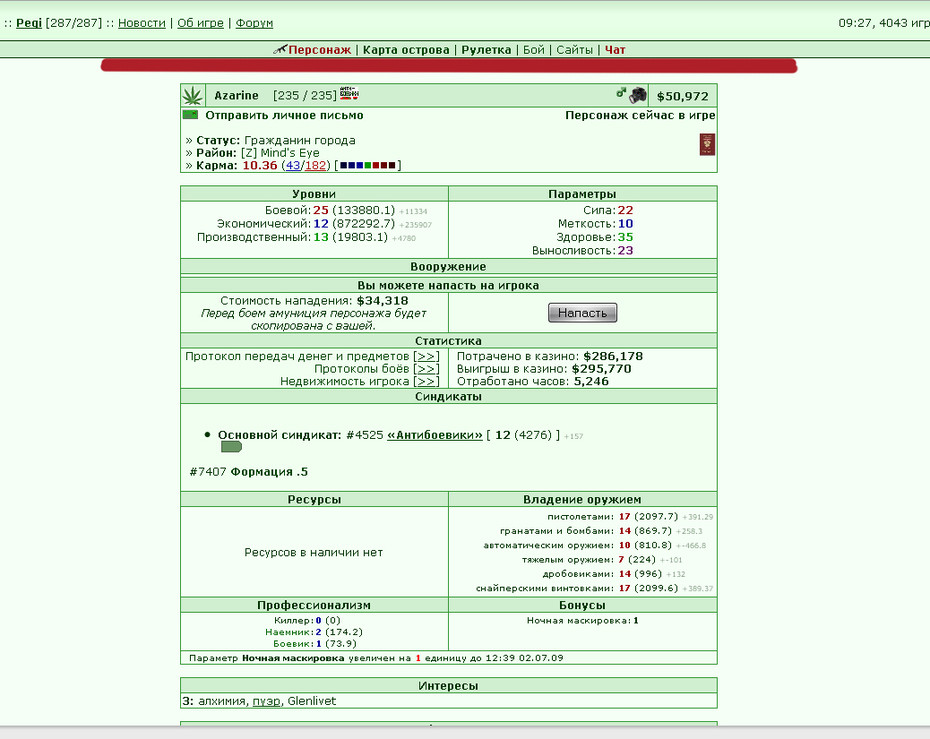Click the Ресурсов в наличии нет text

(314, 553)
